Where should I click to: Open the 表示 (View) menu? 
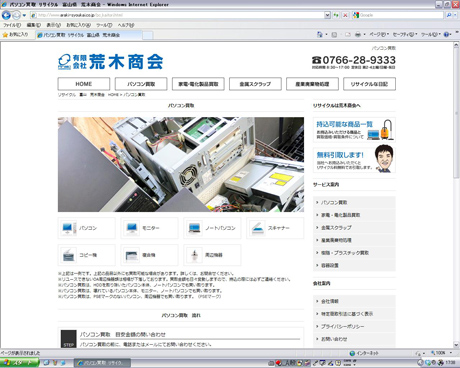tap(53, 25)
